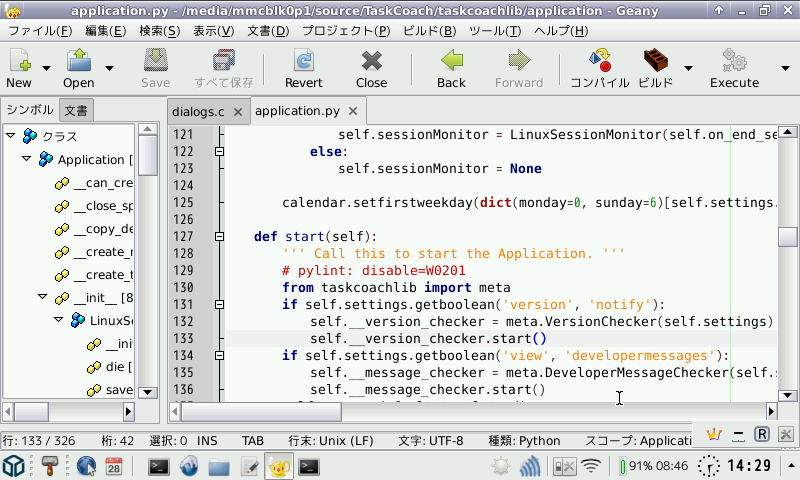The width and height of the screenshot is (800, 480).
Task: Navigate Back with the green arrow
Action: (452, 60)
